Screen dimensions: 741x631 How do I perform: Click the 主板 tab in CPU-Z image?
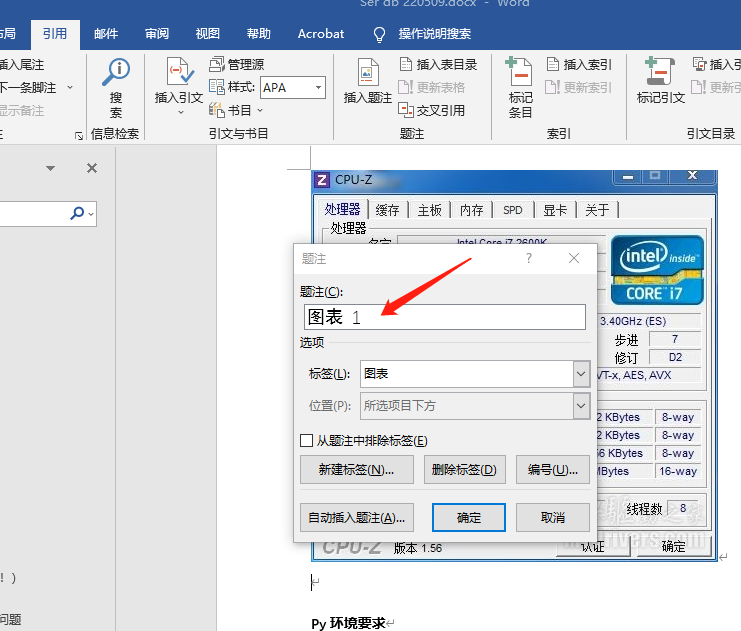tap(429, 210)
